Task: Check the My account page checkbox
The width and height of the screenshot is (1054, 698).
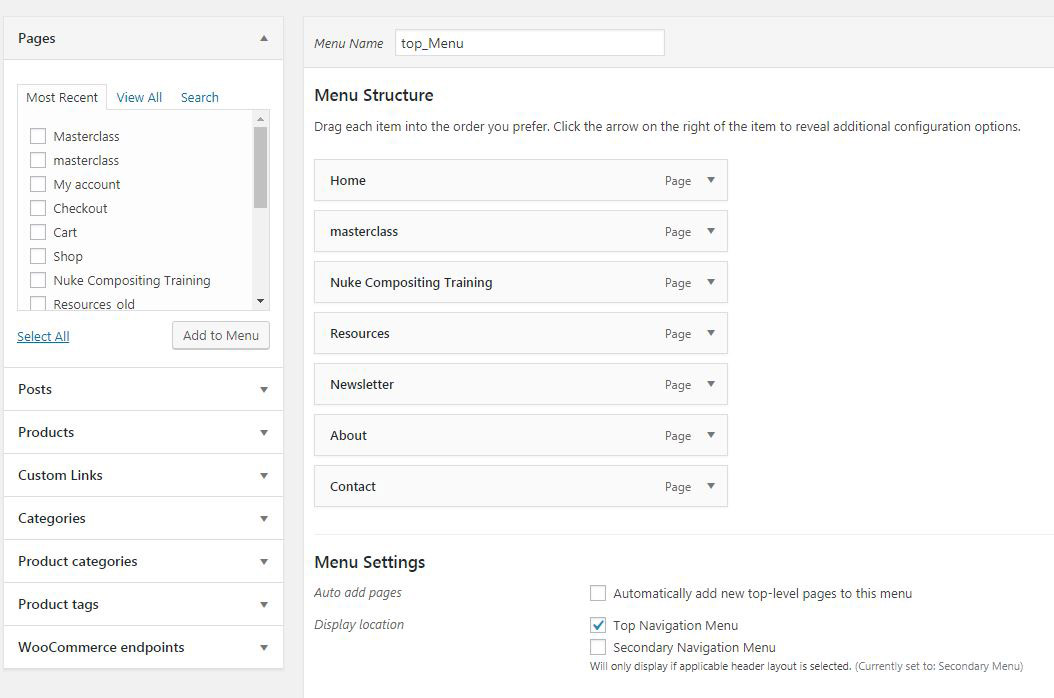Action: pyautogui.click(x=38, y=184)
